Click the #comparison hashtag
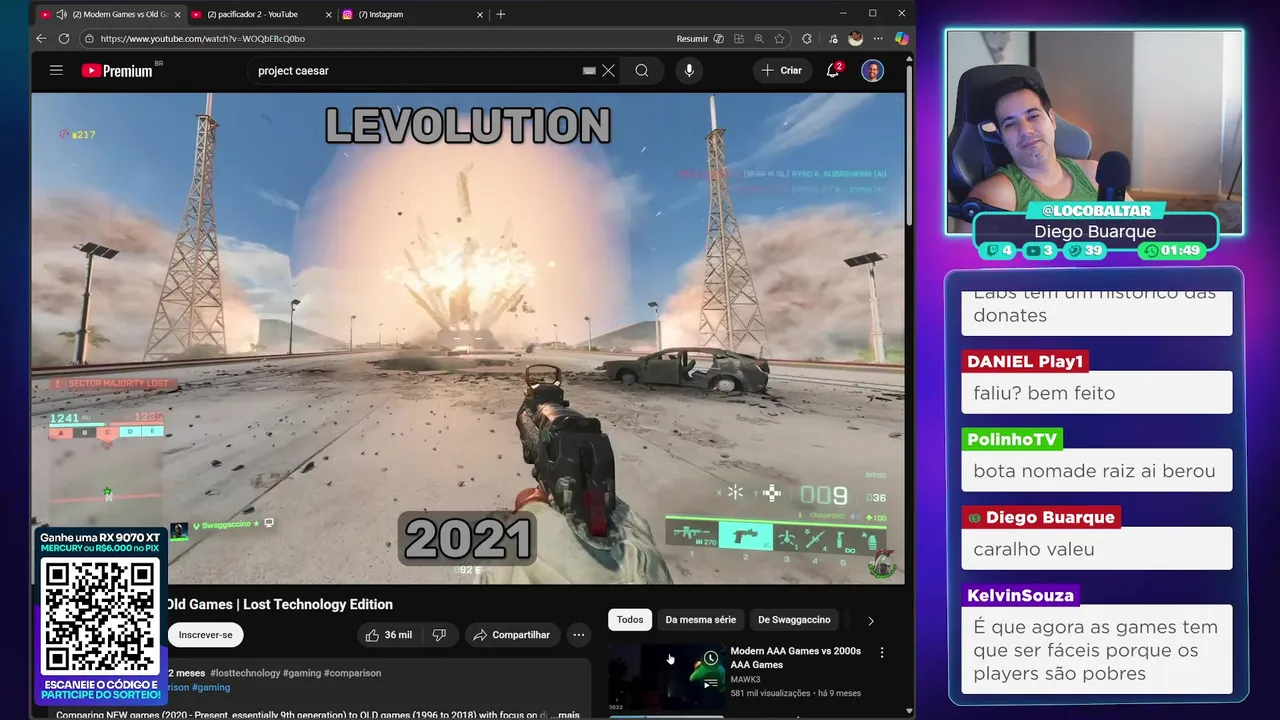The image size is (1280, 720). 352,673
